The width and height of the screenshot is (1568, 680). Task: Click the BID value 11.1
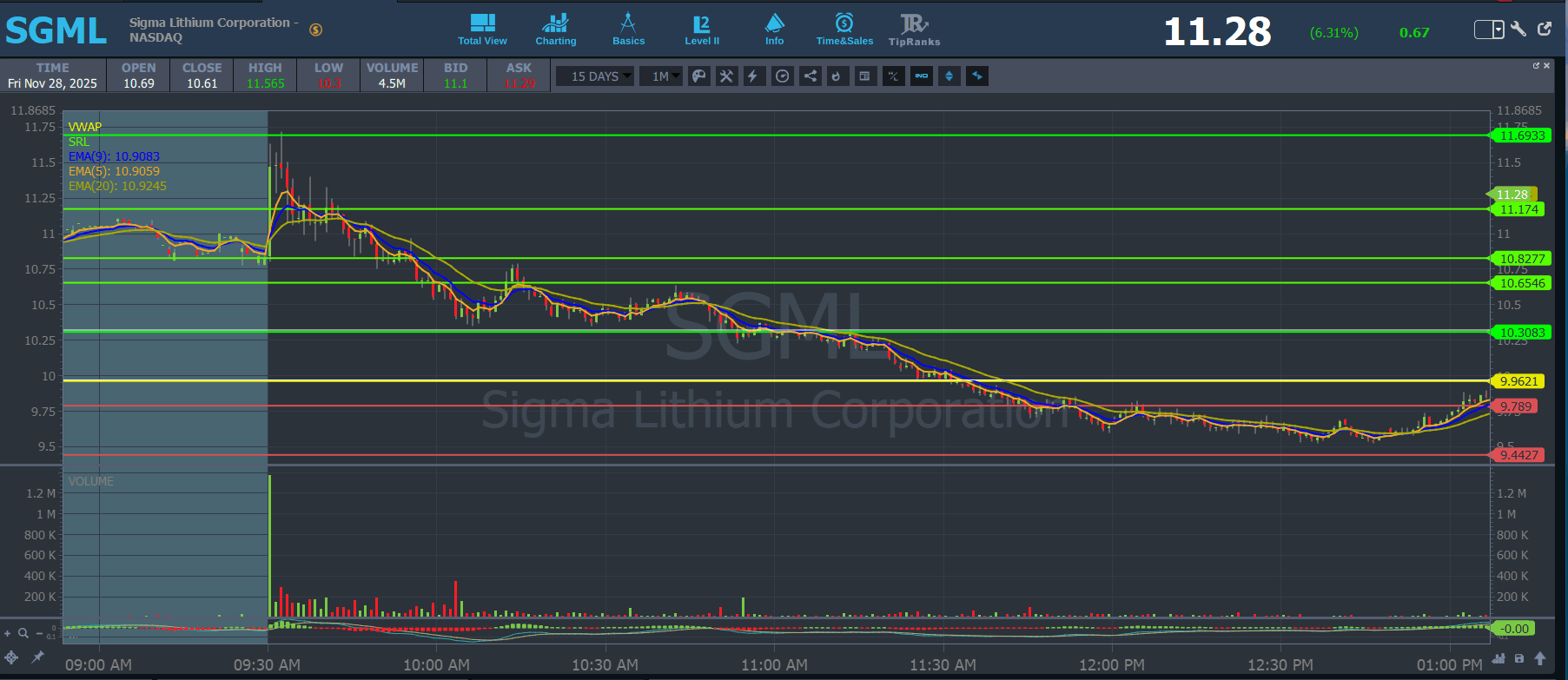tap(455, 84)
